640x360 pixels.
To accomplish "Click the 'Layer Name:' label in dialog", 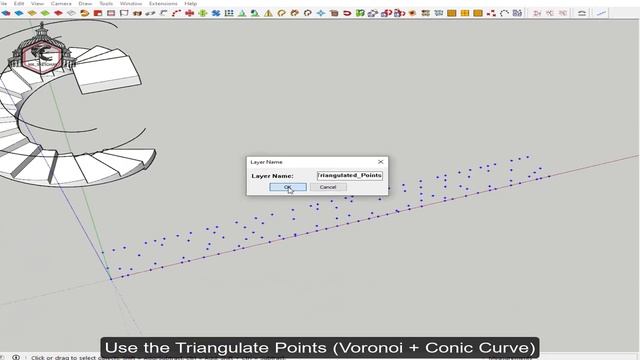I will [272, 176].
